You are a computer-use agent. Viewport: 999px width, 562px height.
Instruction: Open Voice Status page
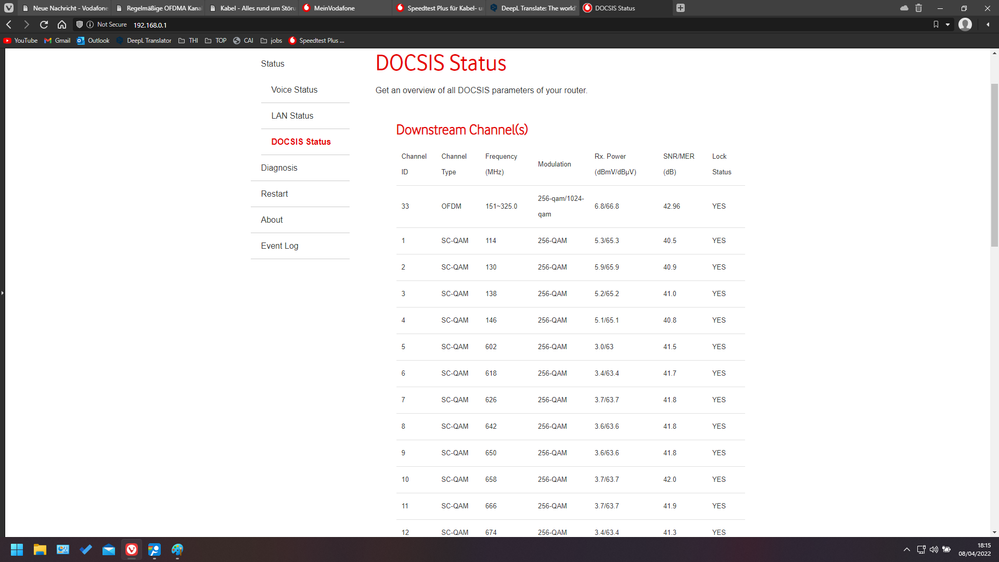pyautogui.click(x=294, y=90)
